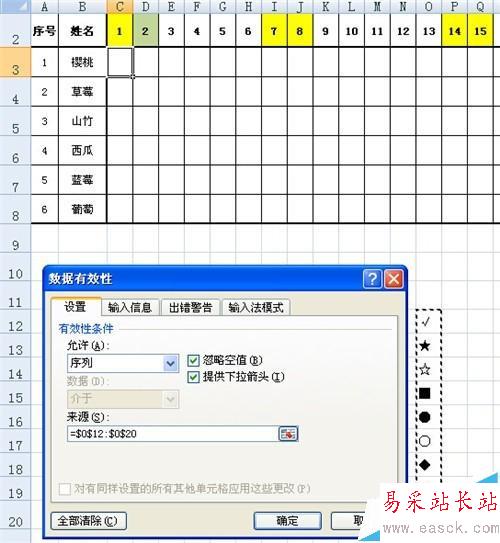Switch to the 输入信息 tab
Image resolution: width=500 pixels, height=543 pixels.
130,308
